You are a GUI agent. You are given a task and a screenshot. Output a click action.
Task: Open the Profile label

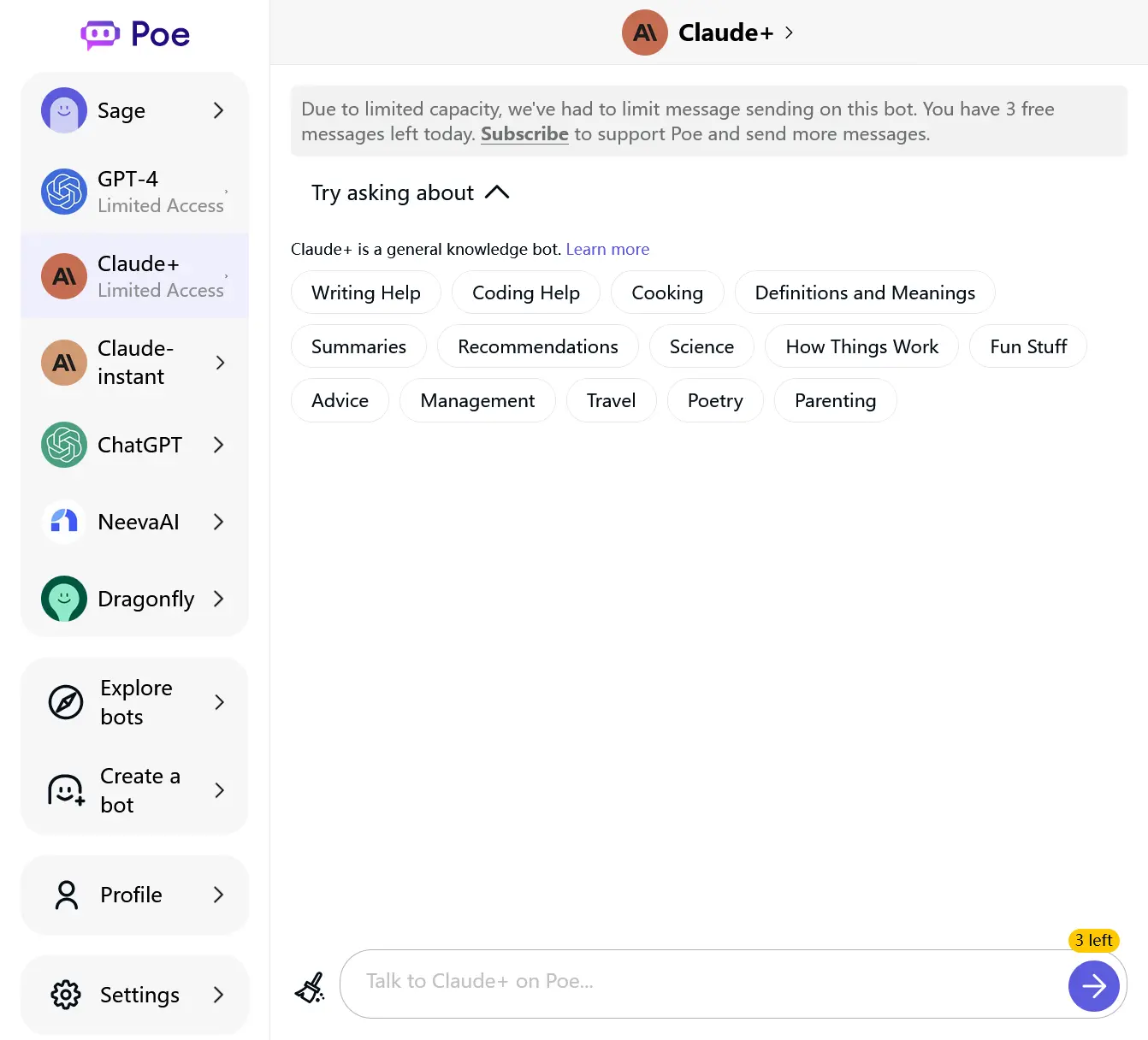[x=131, y=895]
